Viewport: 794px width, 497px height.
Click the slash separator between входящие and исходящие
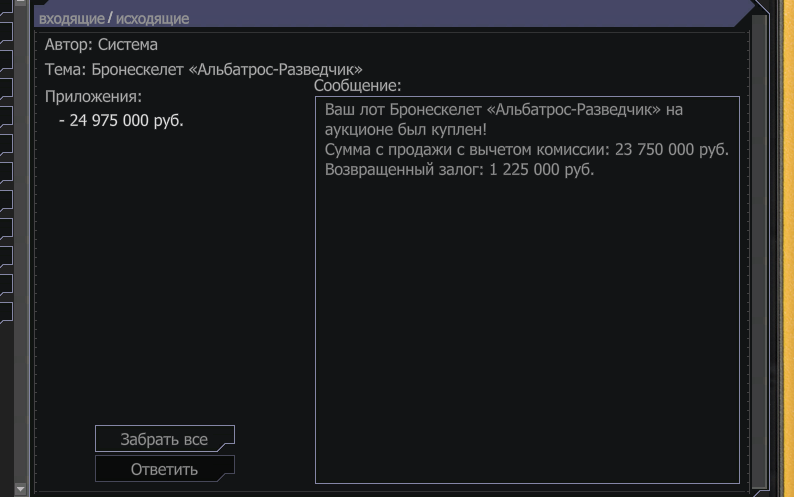point(110,18)
